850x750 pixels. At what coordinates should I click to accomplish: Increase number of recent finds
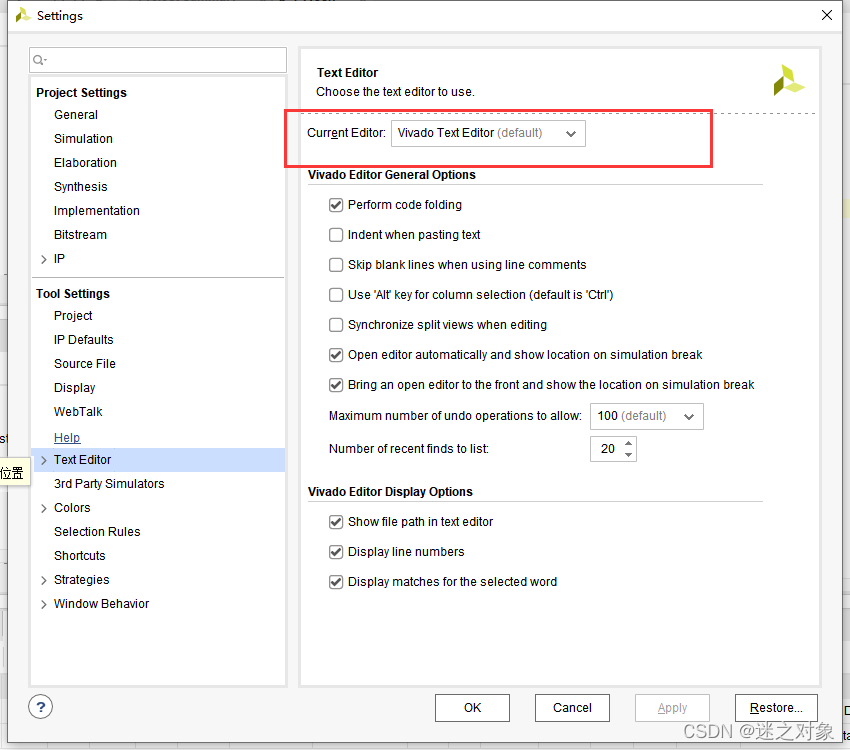[628, 443]
